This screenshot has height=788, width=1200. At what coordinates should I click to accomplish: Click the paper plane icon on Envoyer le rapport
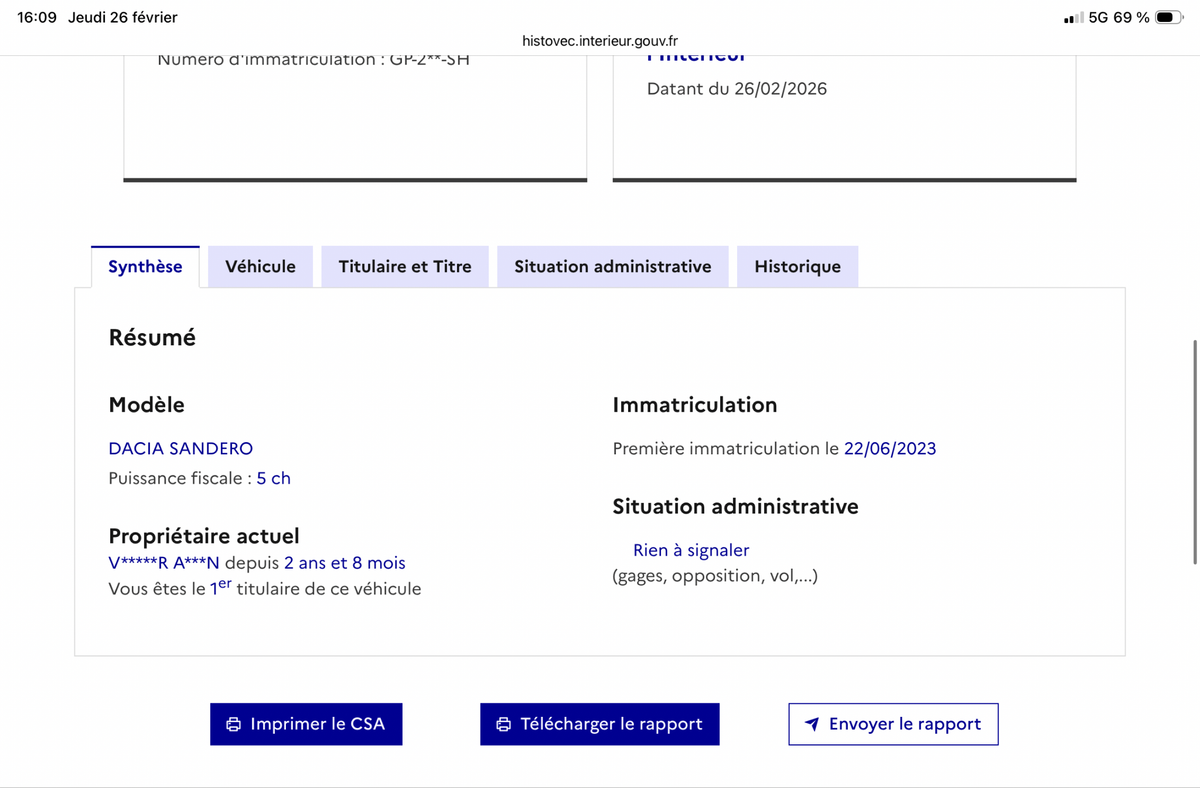tap(812, 724)
